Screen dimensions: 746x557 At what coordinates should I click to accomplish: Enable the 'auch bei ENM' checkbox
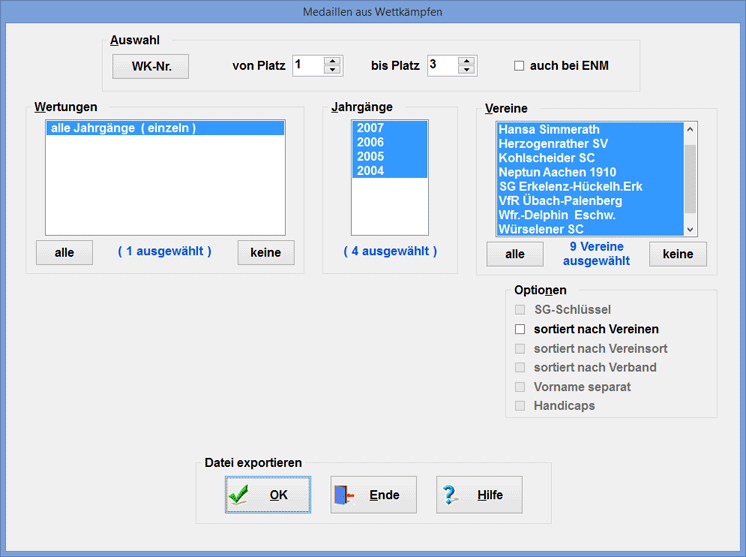tap(519, 66)
